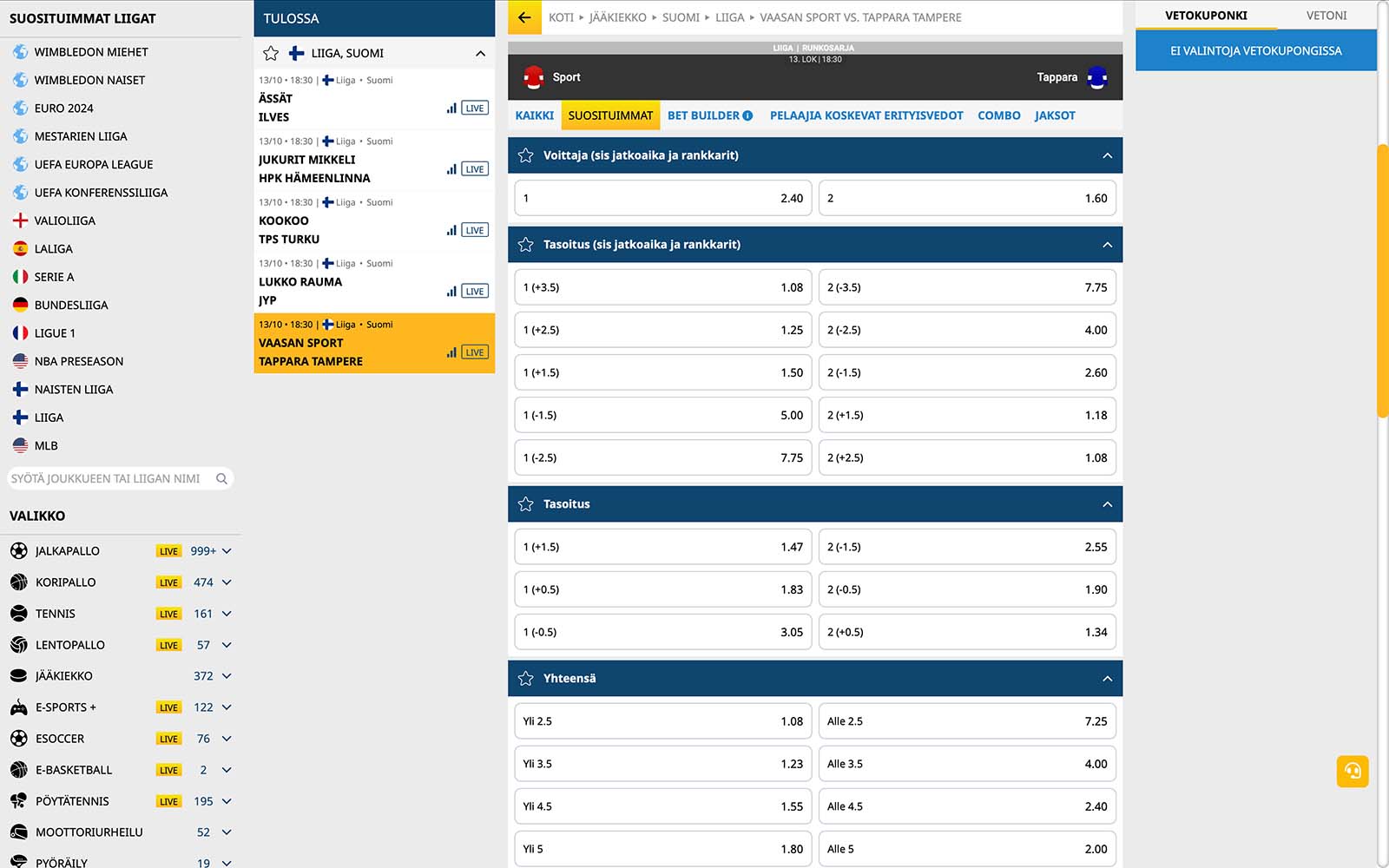This screenshot has height=868, width=1389.
Task: Select the Jaksot market tab
Action: (x=1054, y=115)
